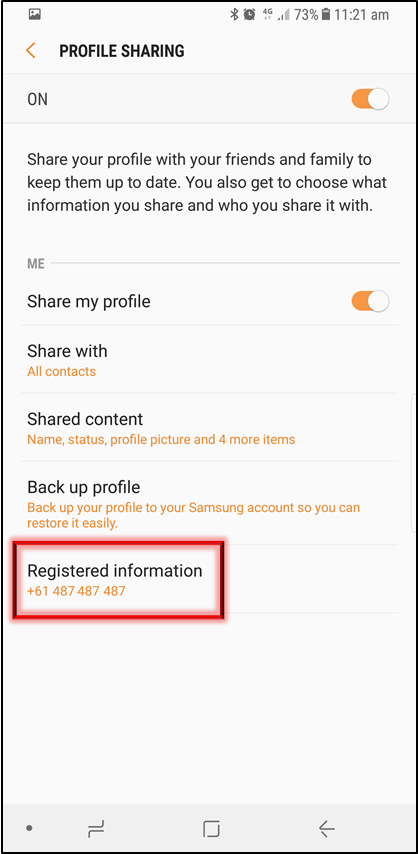Screen dimensions: 418x854
Task: Open Registered information entry
Action: pos(209,579)
